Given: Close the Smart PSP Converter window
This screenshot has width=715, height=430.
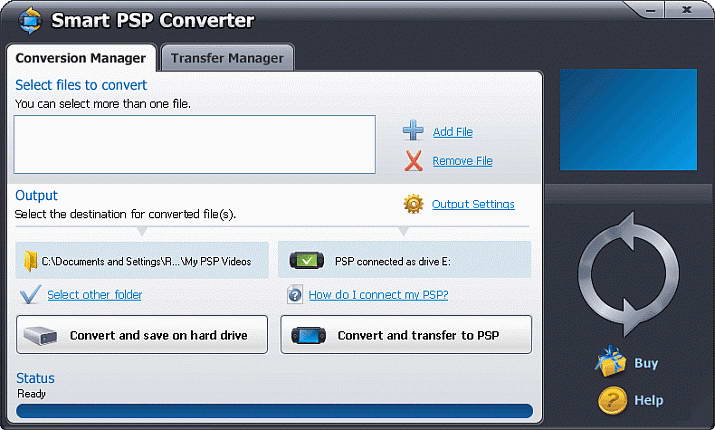Looking at the screenshot, I should click(x=686, y=10).
